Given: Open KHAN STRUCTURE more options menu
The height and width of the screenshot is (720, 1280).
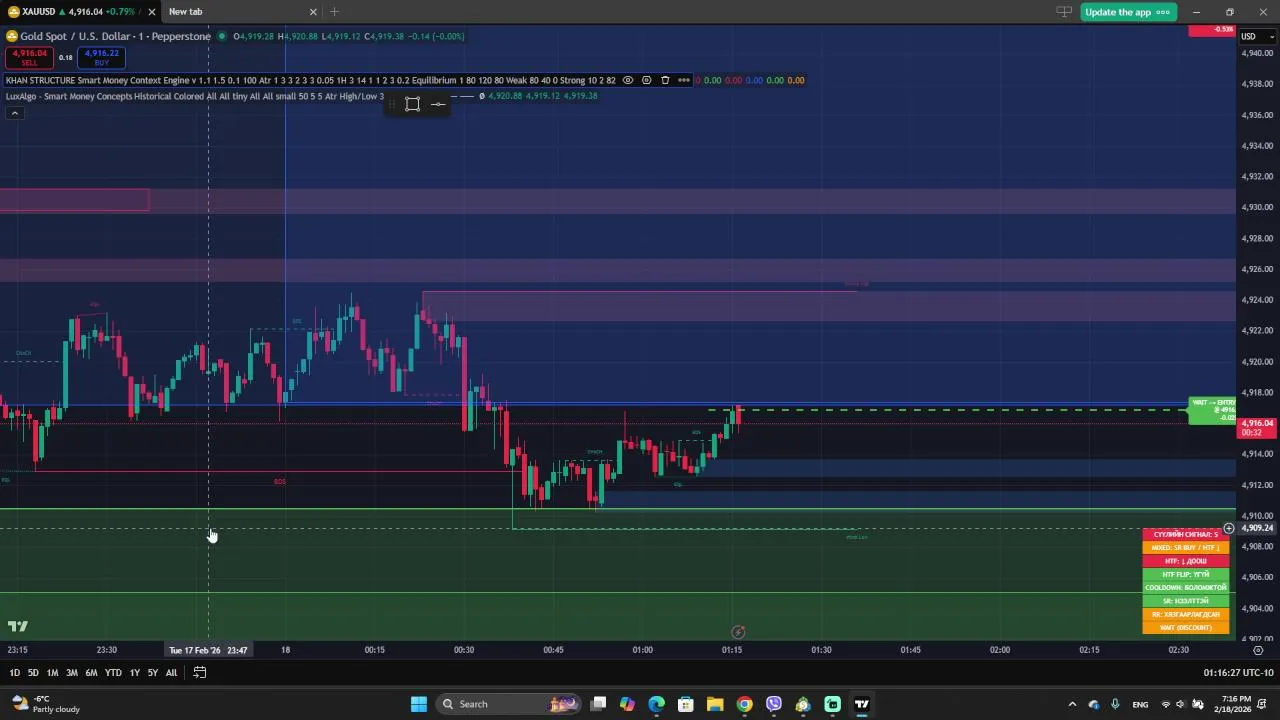Looking at the screenshot, I should (684, 80).
